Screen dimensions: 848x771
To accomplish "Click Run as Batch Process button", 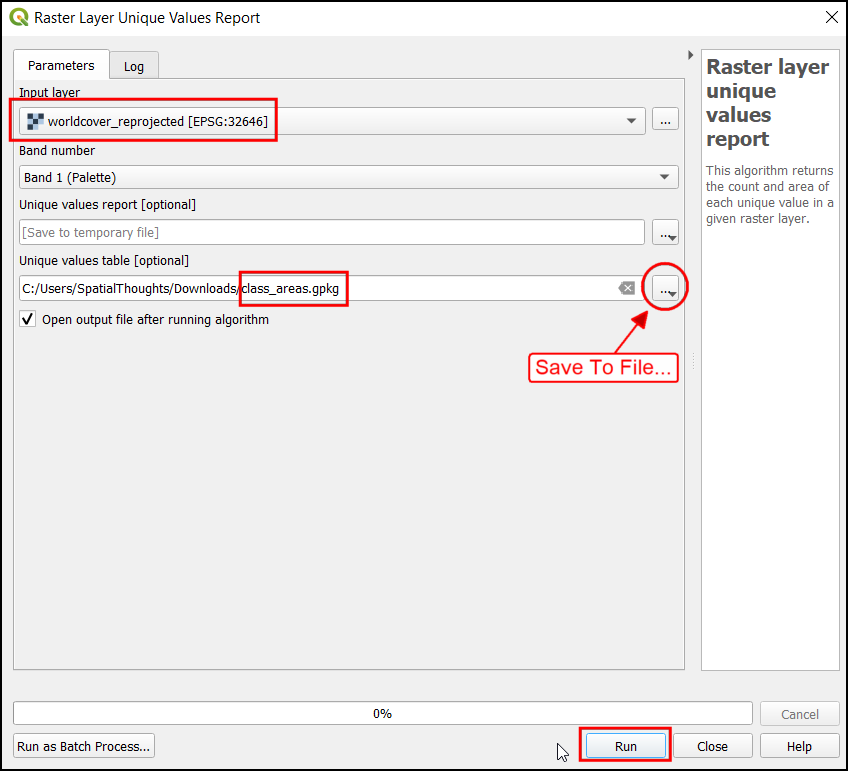I will click(x=84, y=746).
